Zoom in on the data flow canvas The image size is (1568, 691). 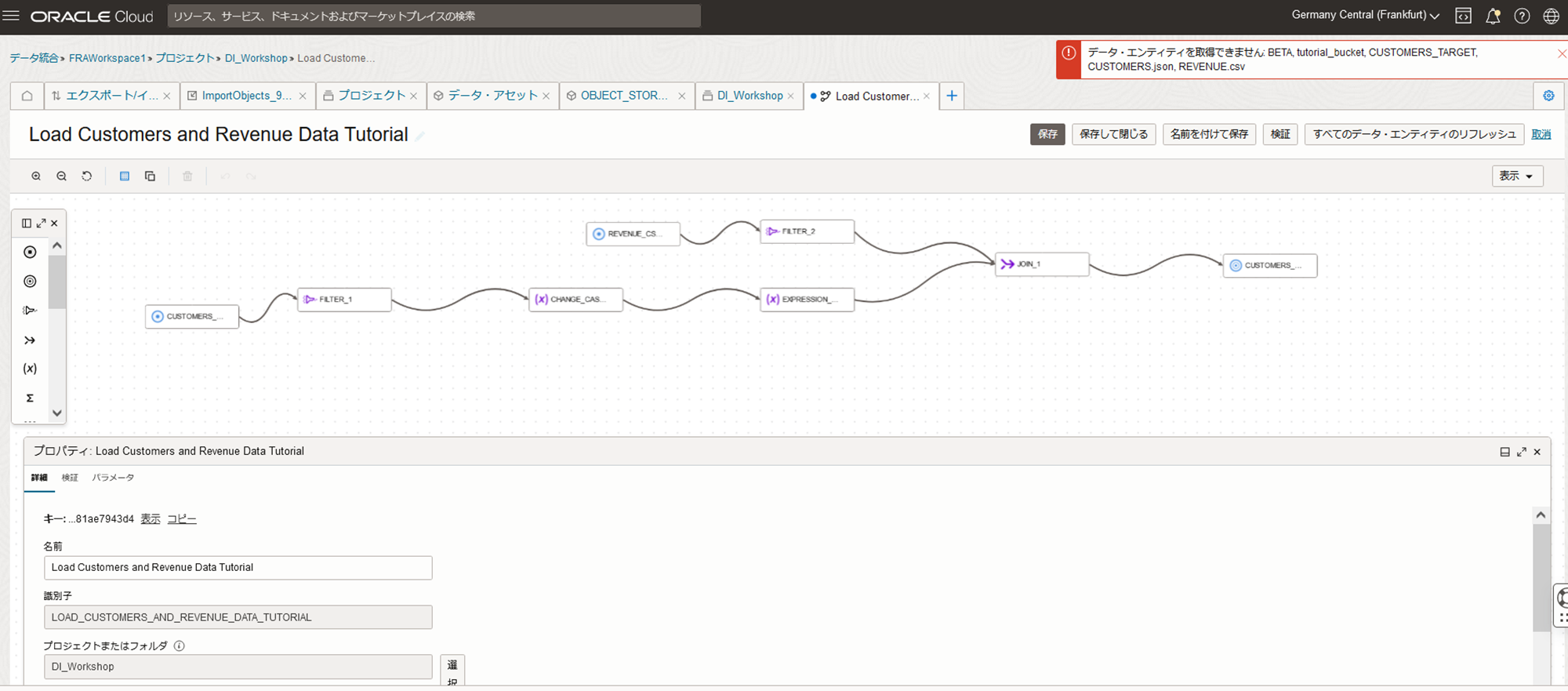coord(36,176)
